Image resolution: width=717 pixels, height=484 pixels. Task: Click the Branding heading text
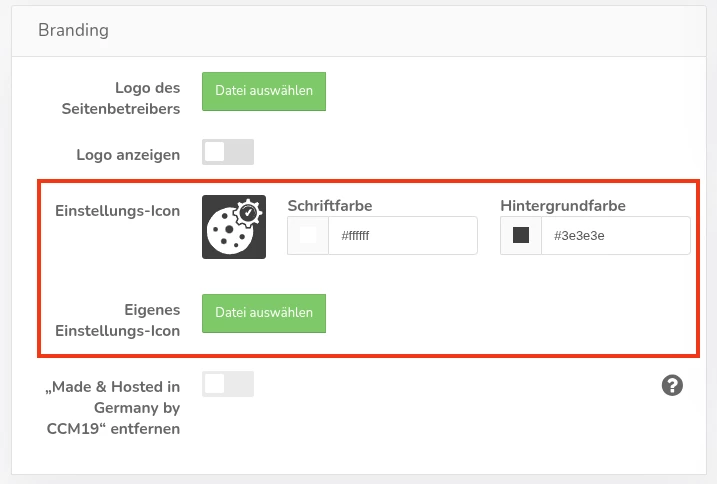click(73, 30)
